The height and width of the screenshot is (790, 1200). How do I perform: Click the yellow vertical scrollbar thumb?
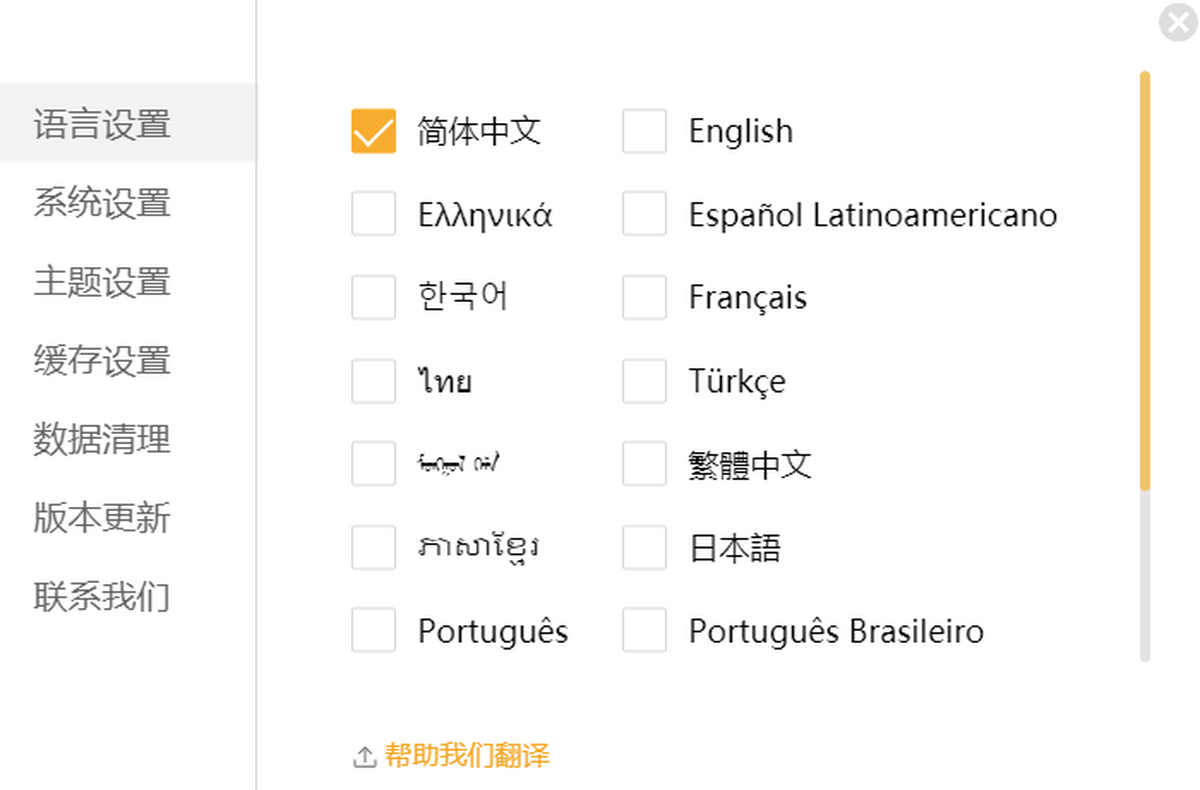point(1145,280)
